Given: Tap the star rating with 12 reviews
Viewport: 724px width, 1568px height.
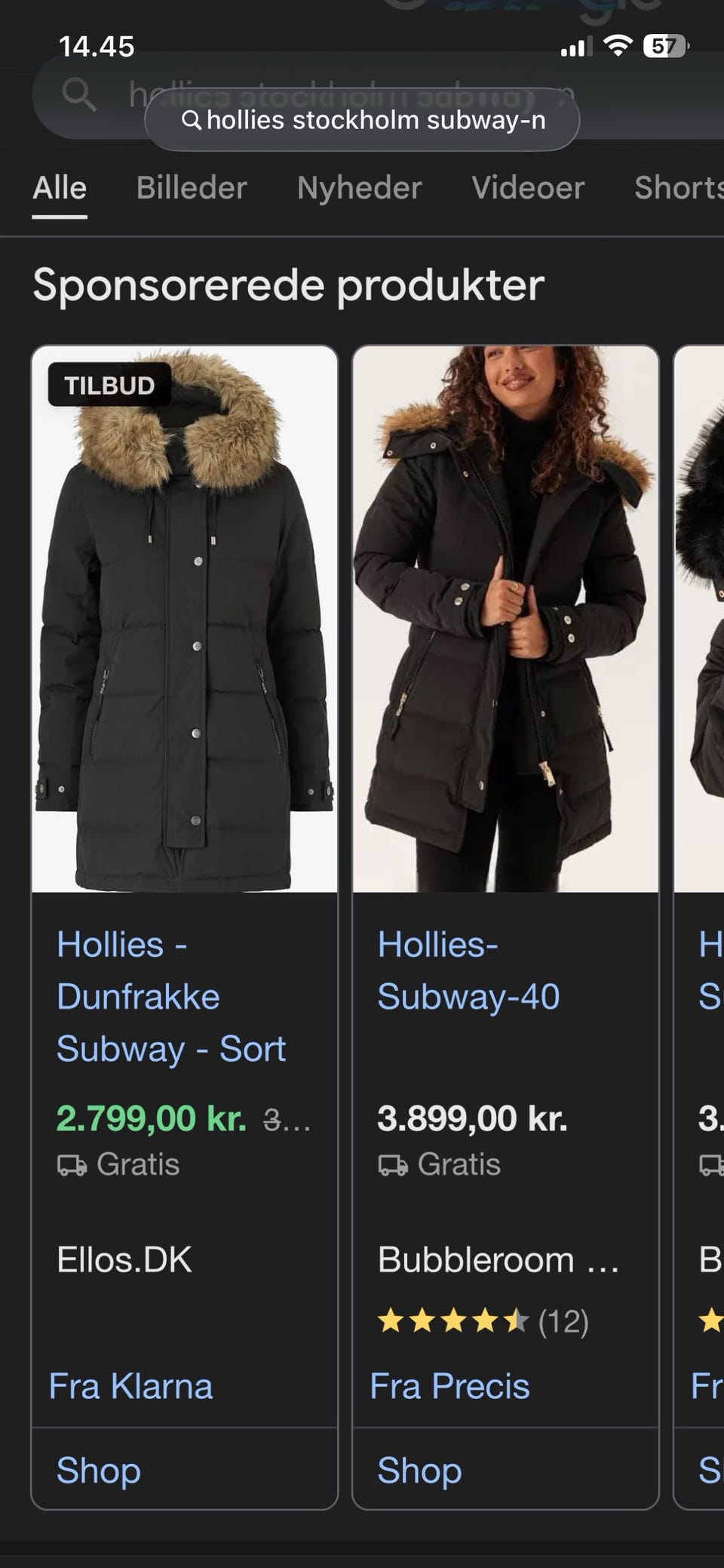Looking at the screenshot, I should pos(483,1321).
